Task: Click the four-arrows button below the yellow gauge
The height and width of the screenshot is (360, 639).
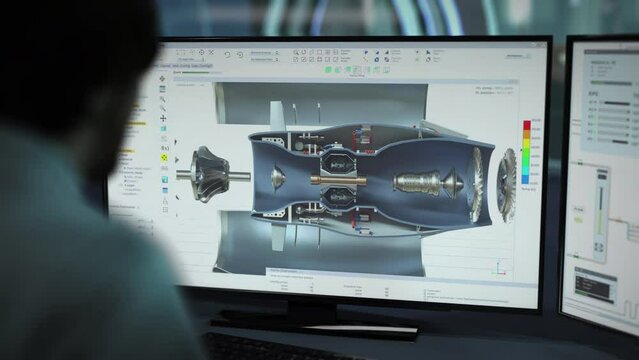Action: [x=599, y=247]
